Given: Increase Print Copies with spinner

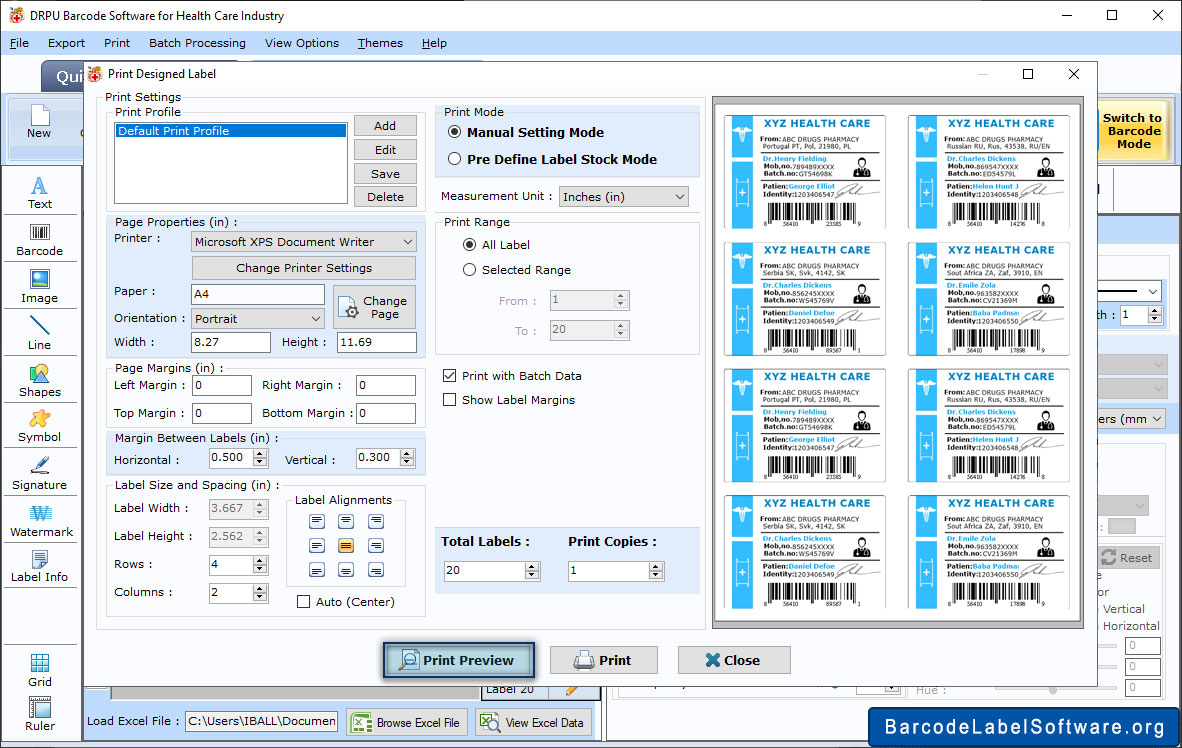Looking at the screenshot, I should click(x=656, y=566).
